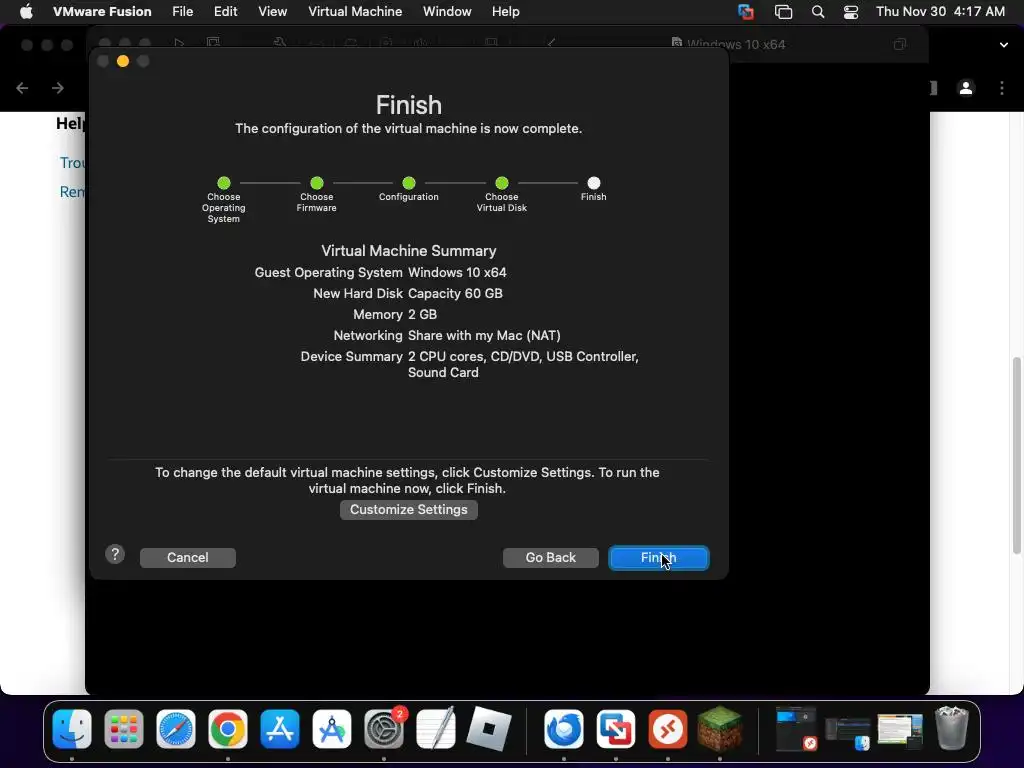Open the Trash in the Dock
Viewport: 1024px width, 768px height.
coord(952,728)
